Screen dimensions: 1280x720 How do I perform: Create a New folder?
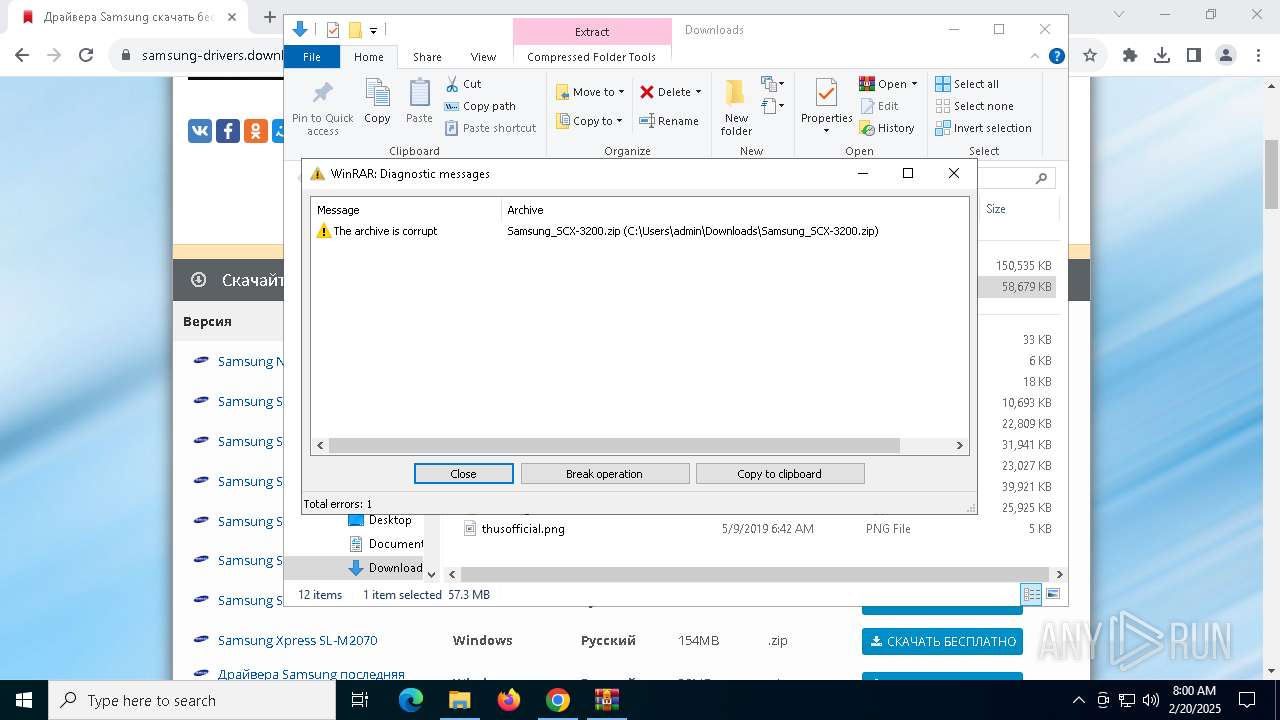(x=736, y=108)
